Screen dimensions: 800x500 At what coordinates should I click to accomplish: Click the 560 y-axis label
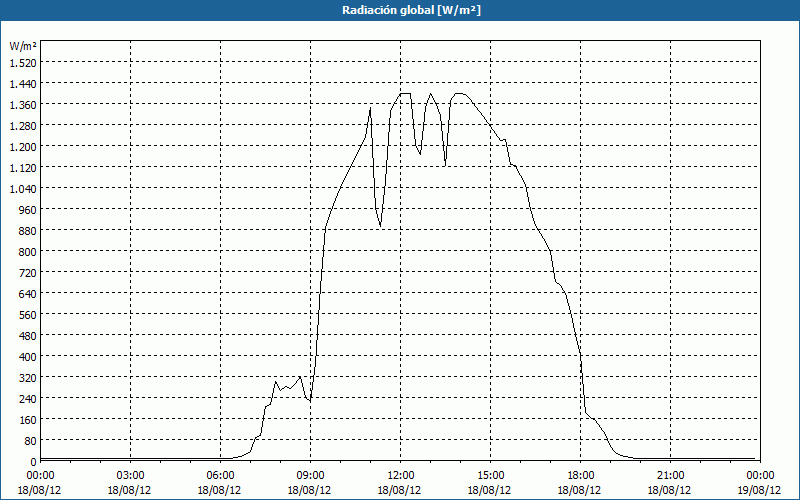tap(28, 314)
